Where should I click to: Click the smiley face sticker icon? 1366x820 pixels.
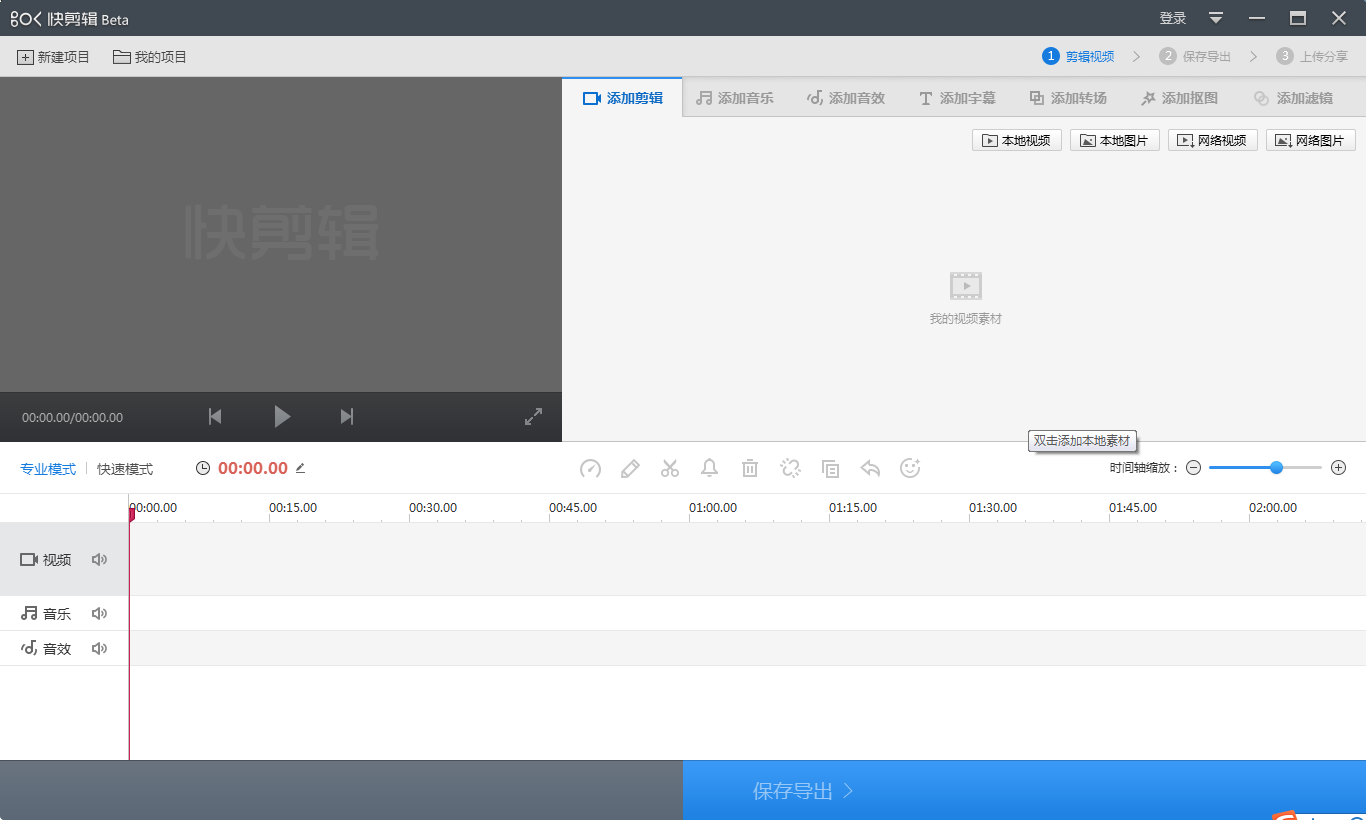pos(910,468)
